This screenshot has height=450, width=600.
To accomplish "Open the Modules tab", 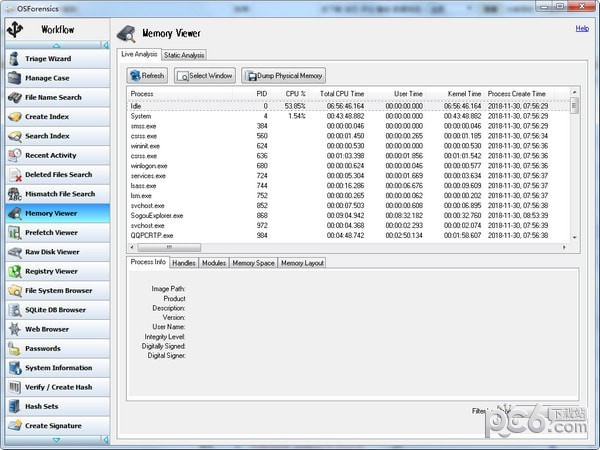I will pos(214,263).
